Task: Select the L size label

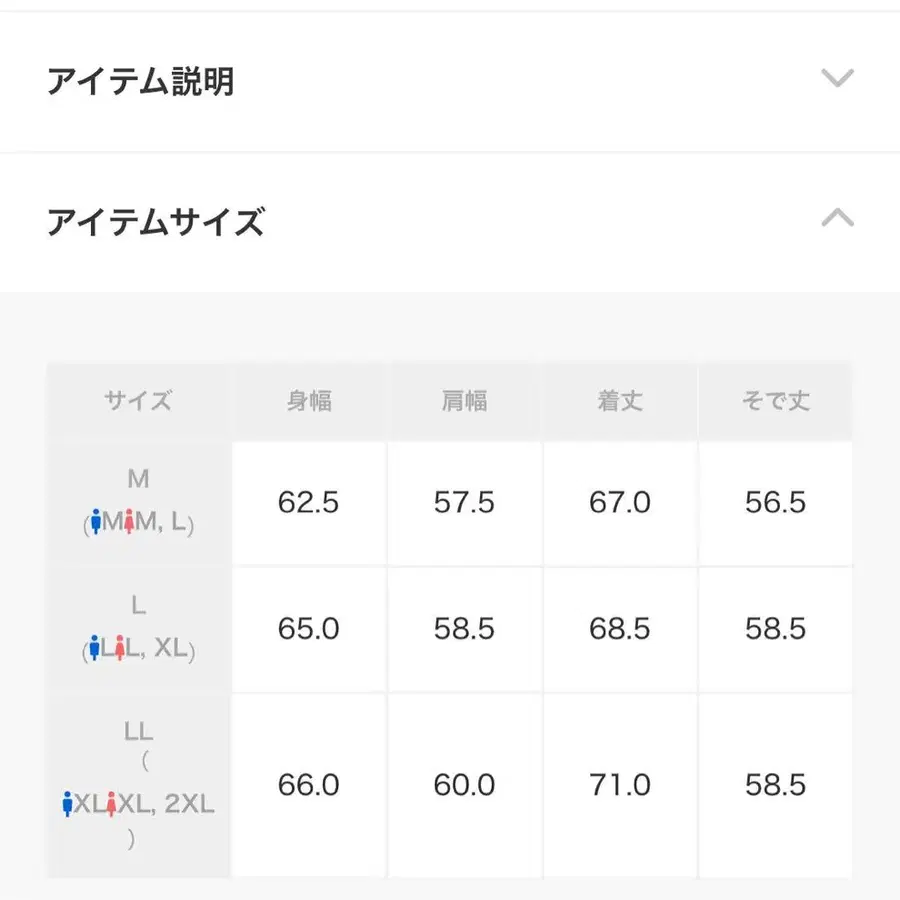Action: [x=138, y=605]
